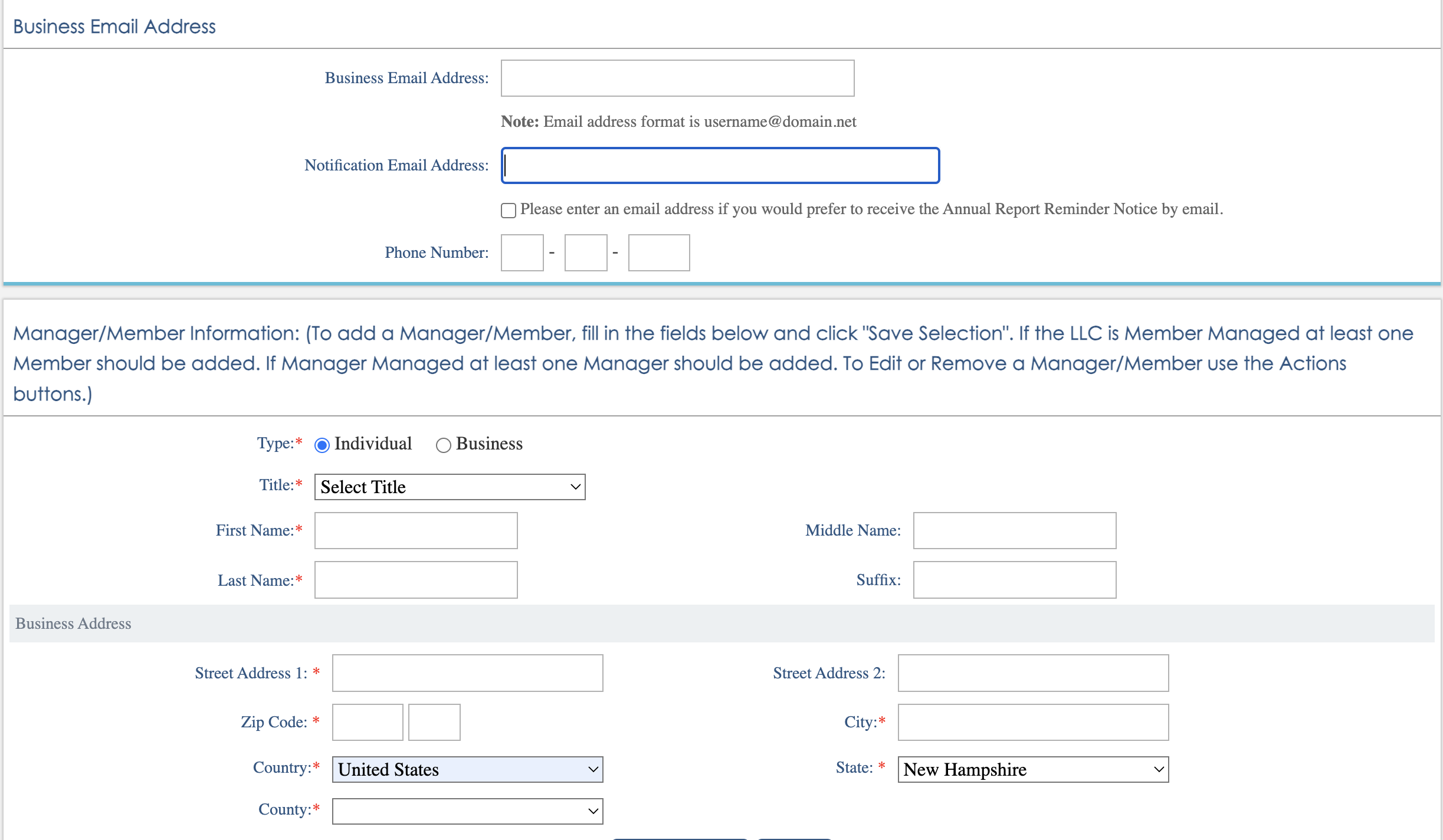Viewport: 1443px width, 840px height.
Task: Click the Manager/Member Information instructions text
Action: (713, 363)
